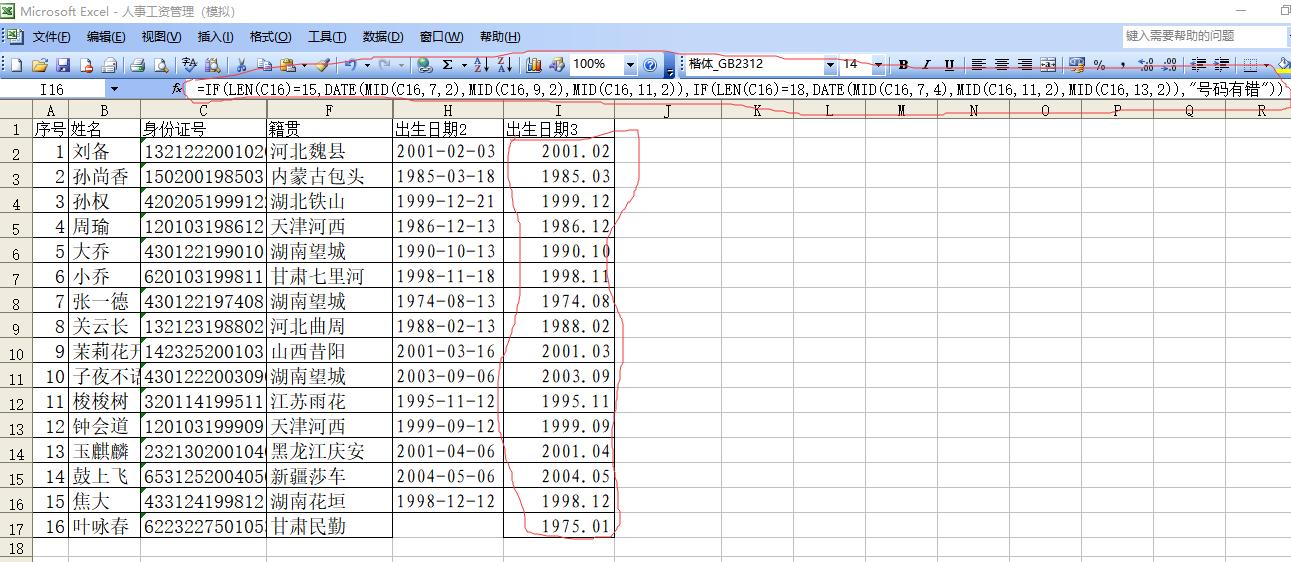Undo the last action
This screenshot has width=1291, height=562.
click(350, 65)
